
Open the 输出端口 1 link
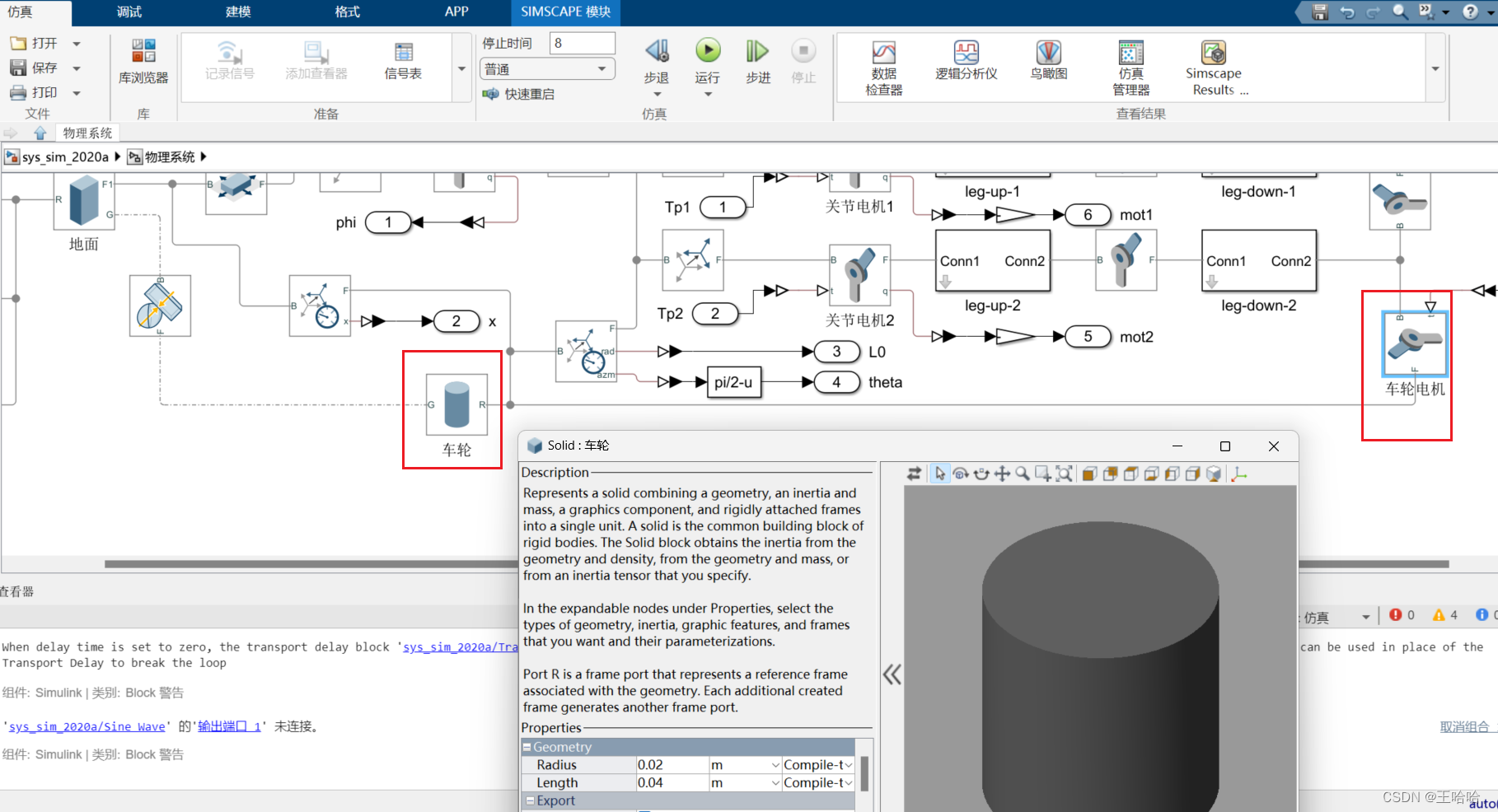(229, 726)
